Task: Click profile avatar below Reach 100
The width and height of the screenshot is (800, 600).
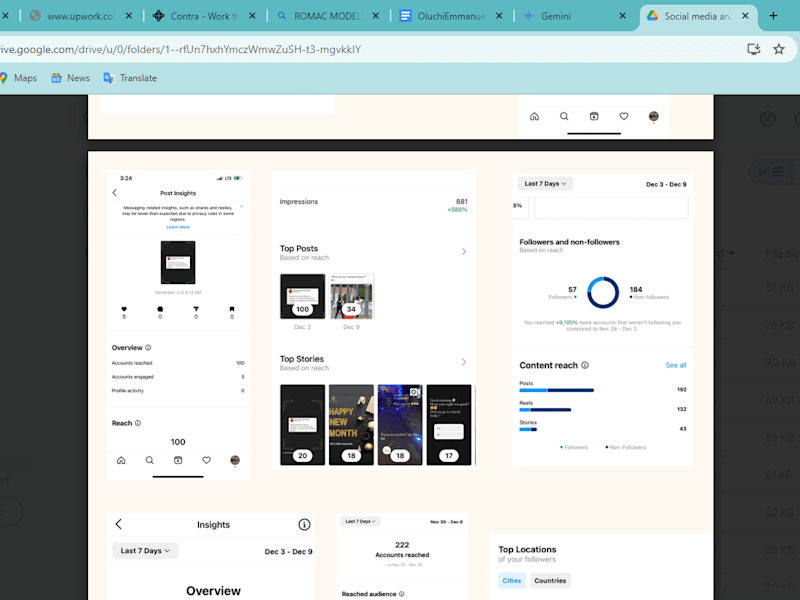Action: click(x=235, y=460)
